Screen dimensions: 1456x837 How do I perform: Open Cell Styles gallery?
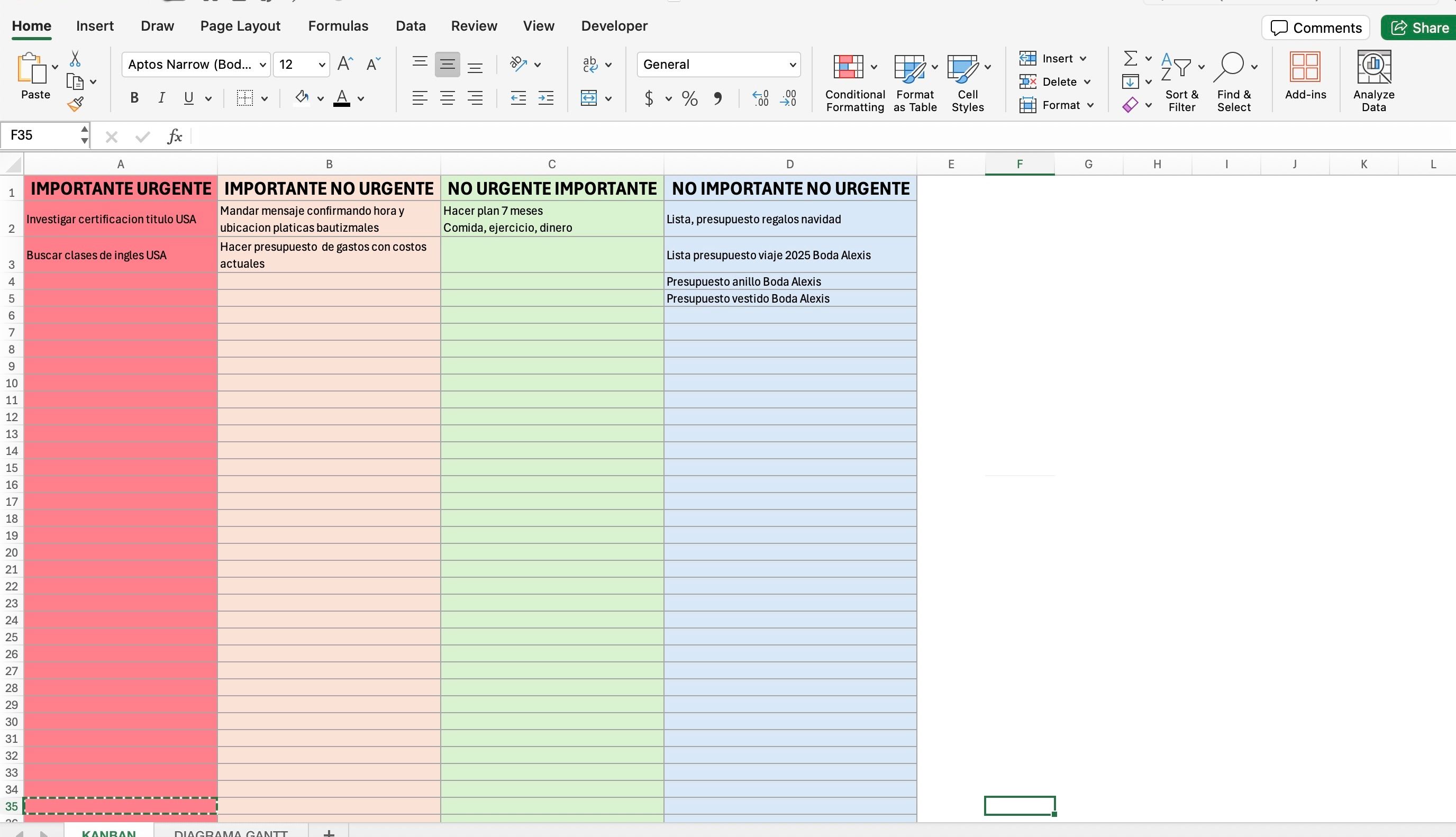click(x=968, y=83)
